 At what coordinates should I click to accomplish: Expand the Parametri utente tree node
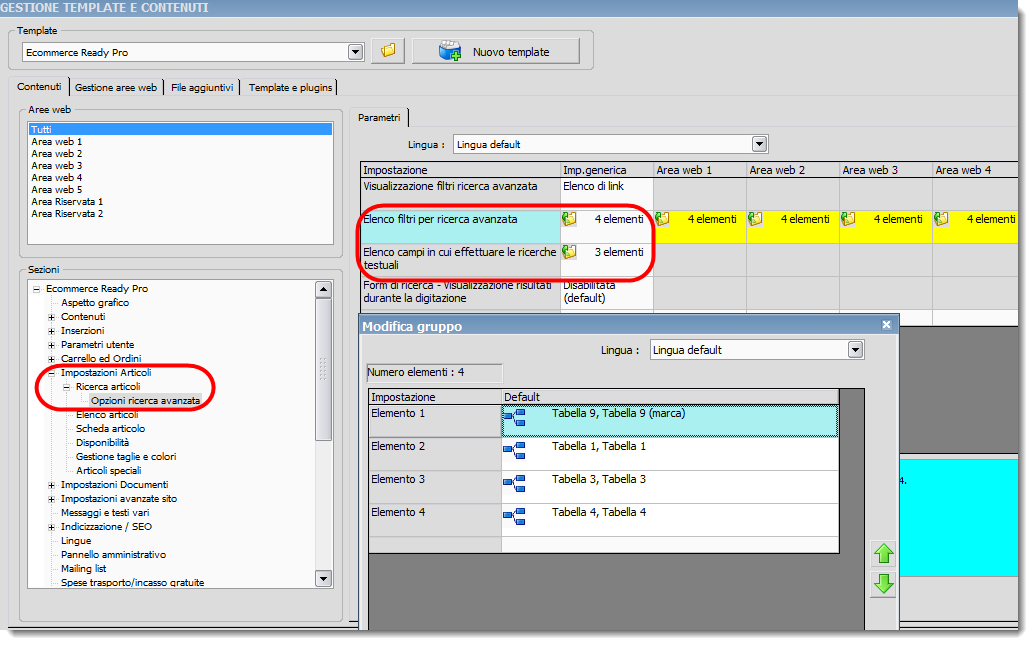point(51,345)
